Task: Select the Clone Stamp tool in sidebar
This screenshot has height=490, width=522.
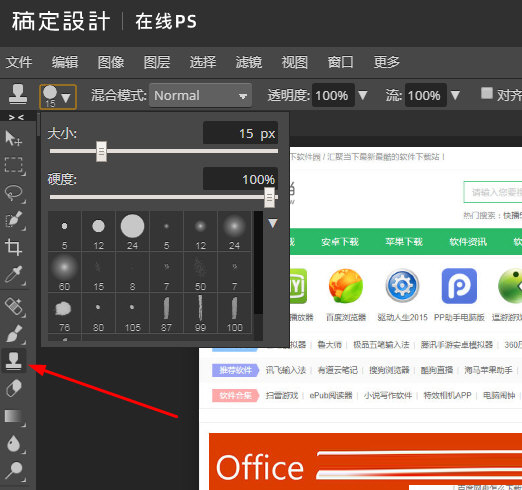Action: (x=14, y=361)
